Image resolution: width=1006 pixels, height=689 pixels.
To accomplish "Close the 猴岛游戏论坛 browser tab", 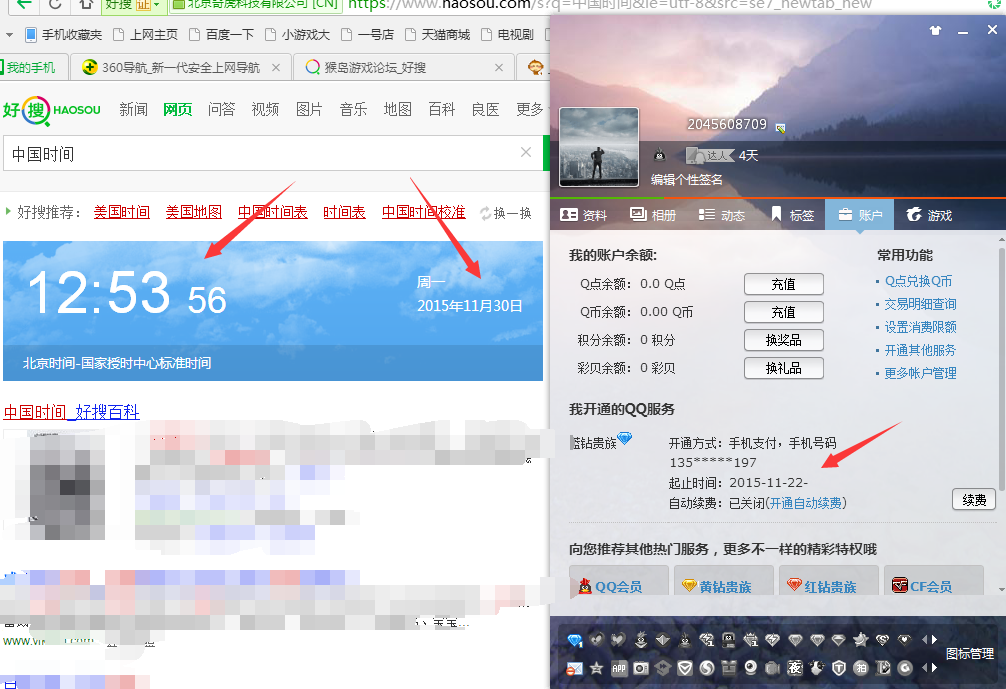I will (499, 67).
